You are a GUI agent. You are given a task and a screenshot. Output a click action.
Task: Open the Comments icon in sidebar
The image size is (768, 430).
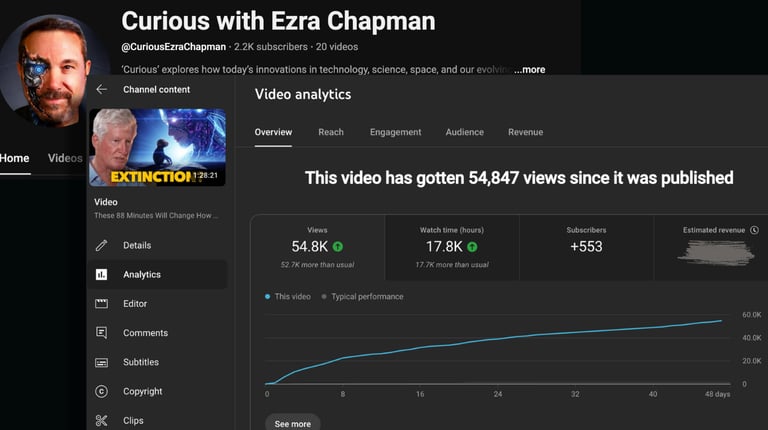[x=101, y=333]
